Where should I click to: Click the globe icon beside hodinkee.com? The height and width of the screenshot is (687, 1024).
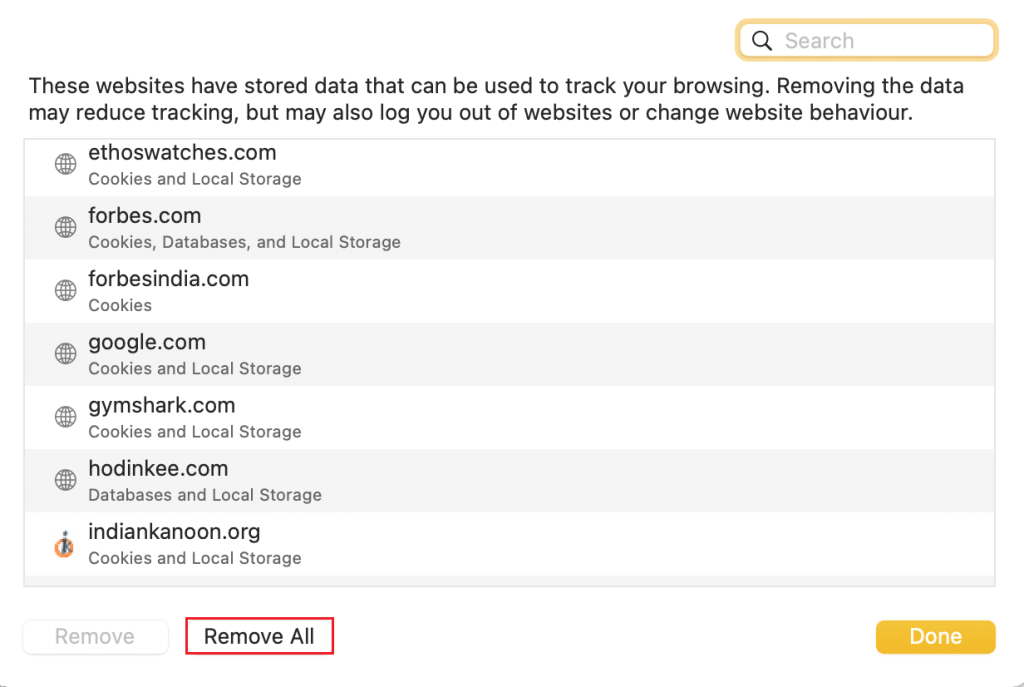tap(66, 480)
